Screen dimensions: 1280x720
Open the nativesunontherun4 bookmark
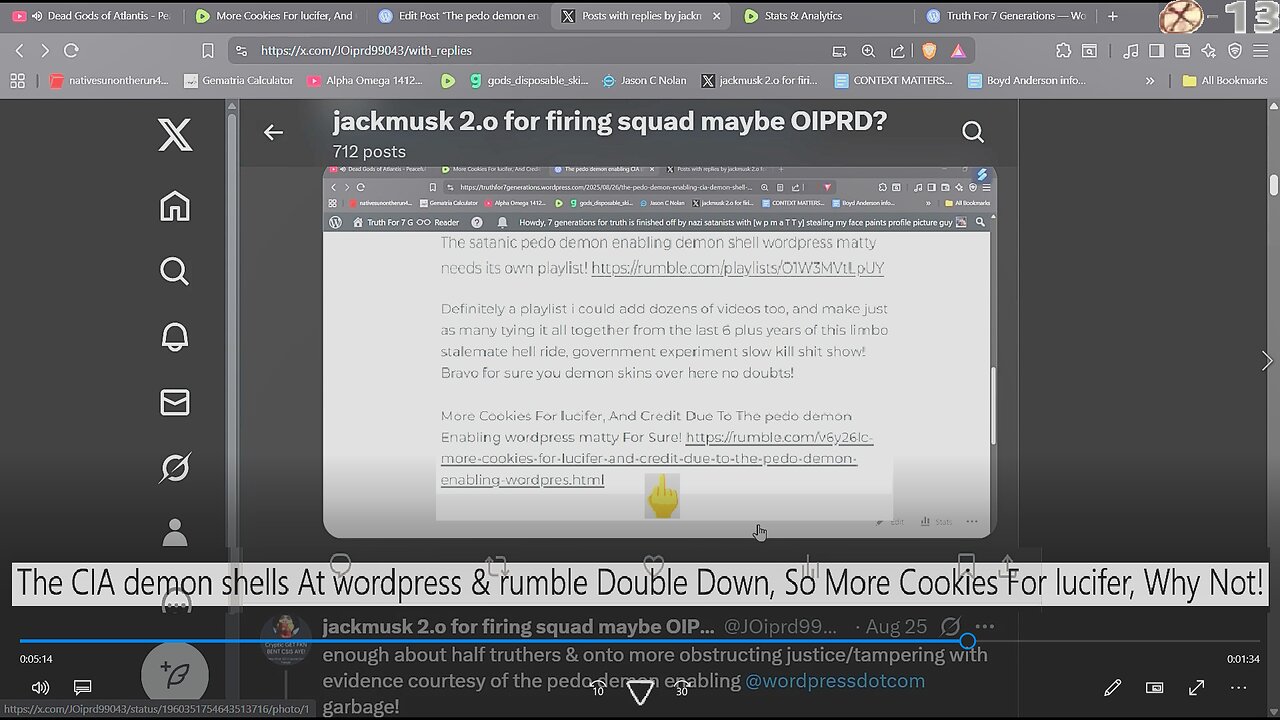click(x=110, y=81)
